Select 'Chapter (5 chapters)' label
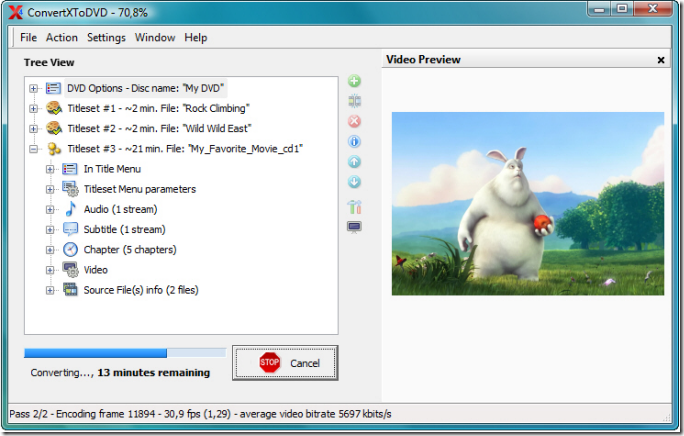Screen dimensions: 684x436 pyautogui.click(x=130, y=250)
